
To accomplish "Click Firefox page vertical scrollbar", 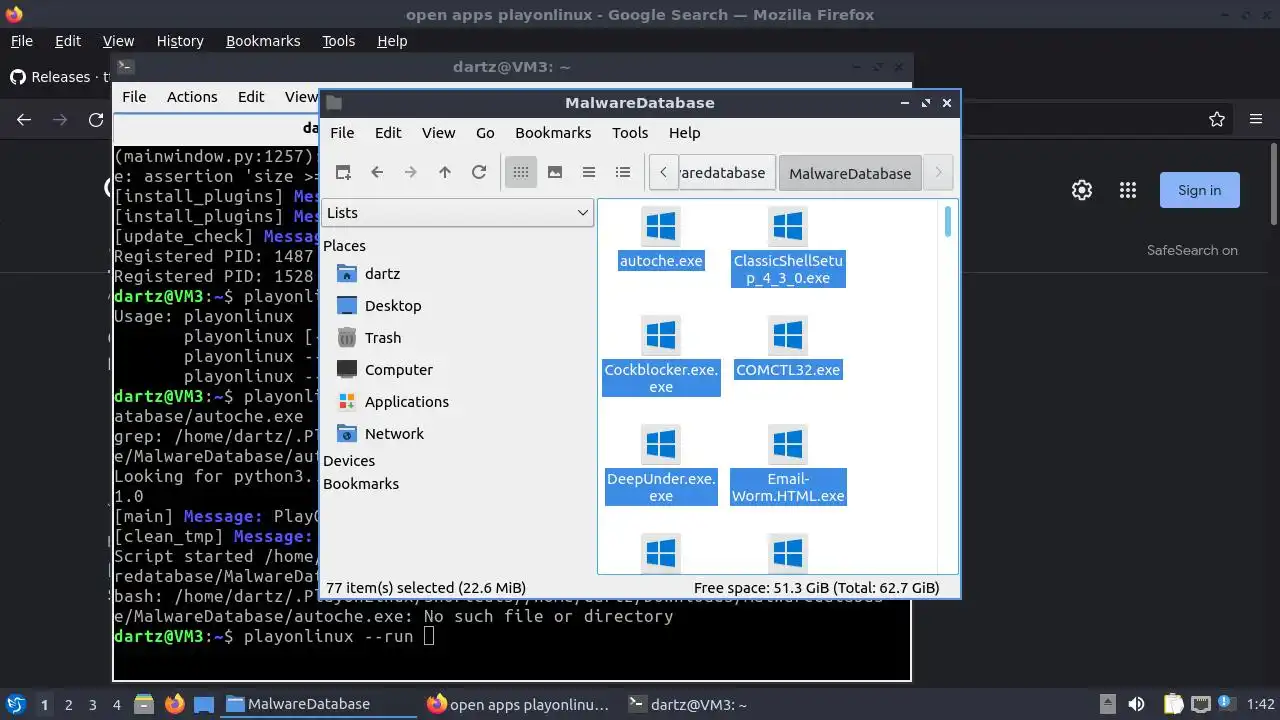I will [1274, 185].
